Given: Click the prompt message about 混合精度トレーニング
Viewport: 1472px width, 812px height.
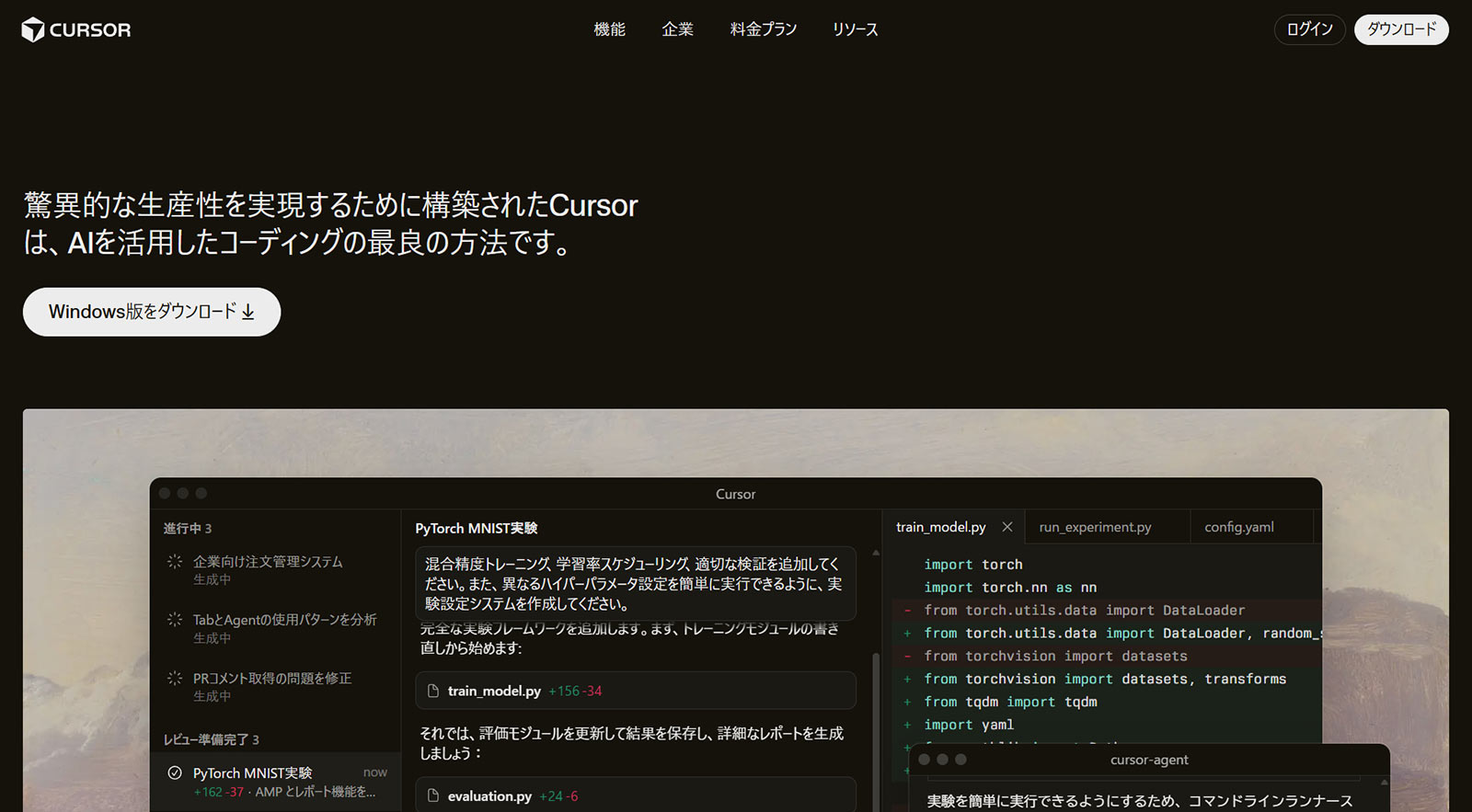Looking at the screenshot, I should click(636, 584).
